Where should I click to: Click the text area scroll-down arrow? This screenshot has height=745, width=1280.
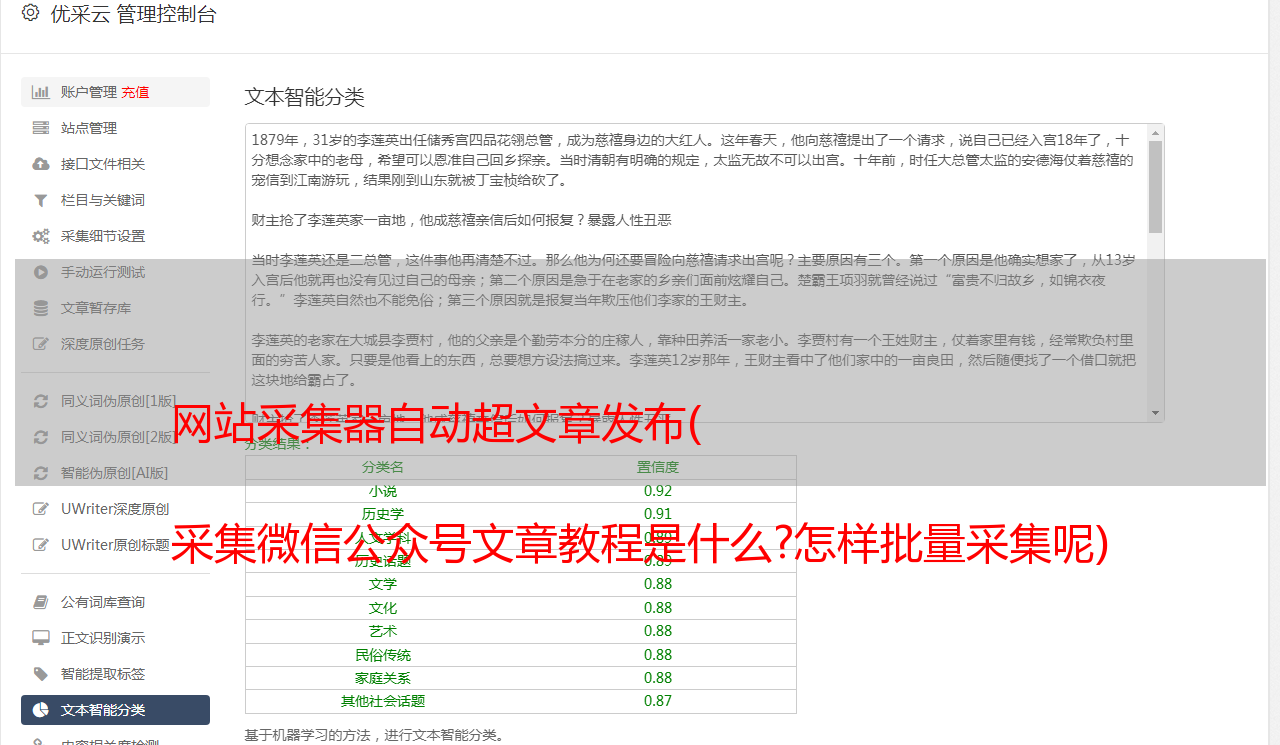[x=1155, y=412]
